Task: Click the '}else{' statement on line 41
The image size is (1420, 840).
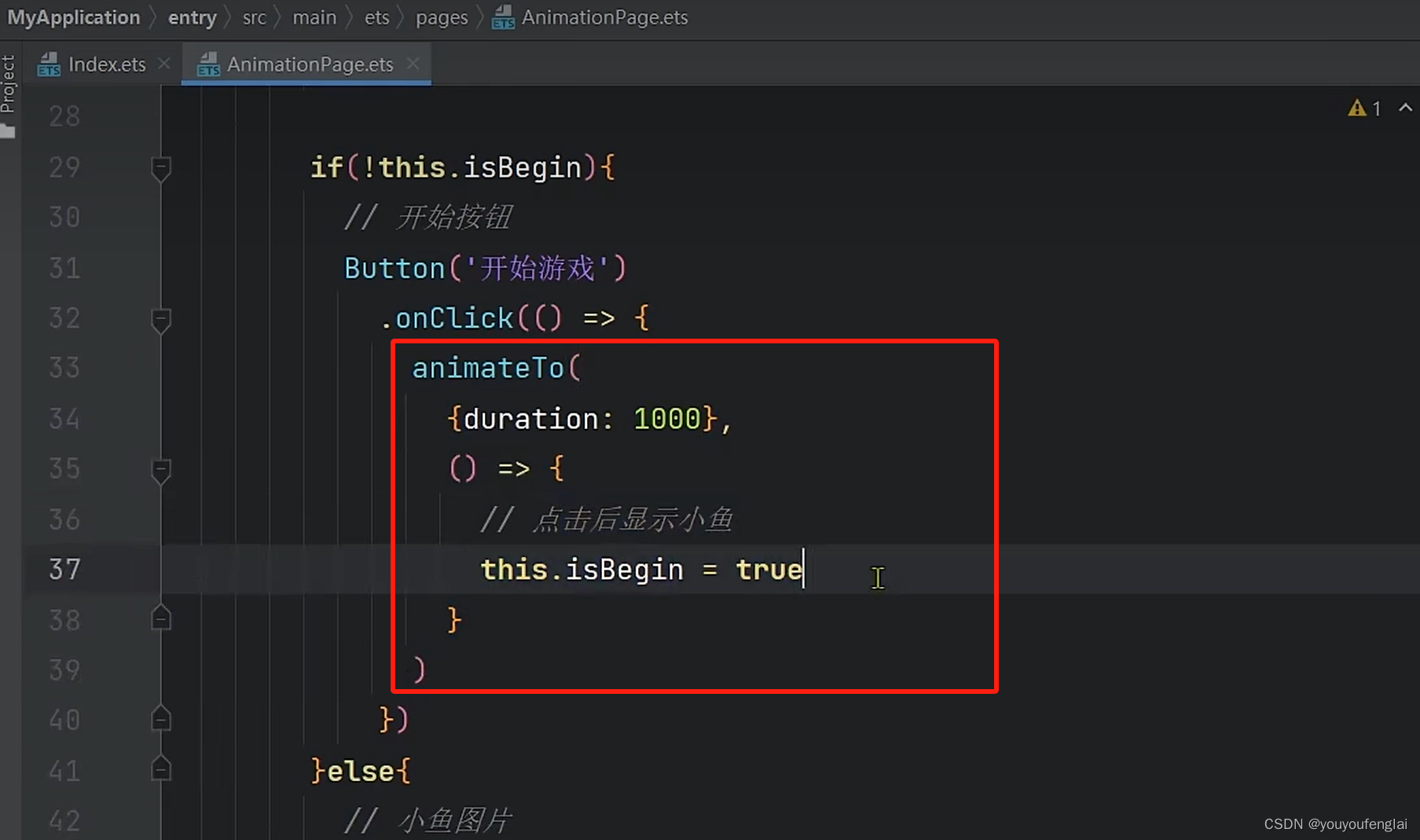Action: (x=360, y=771)
